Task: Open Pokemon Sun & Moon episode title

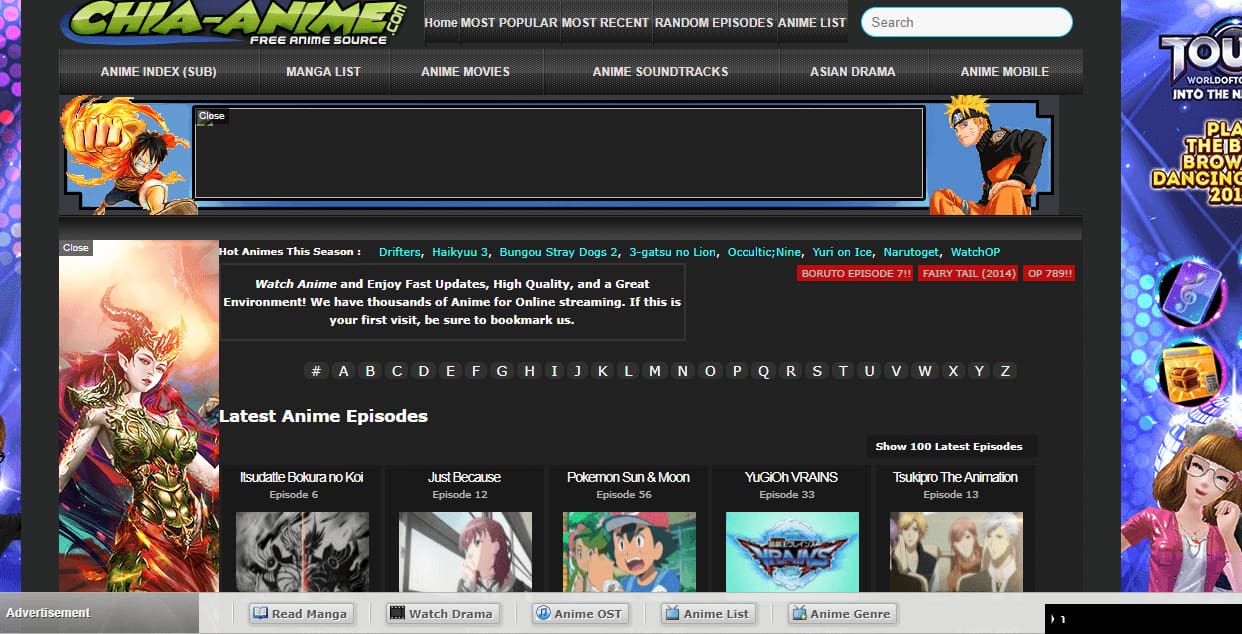Action: [x=628, y=477]
